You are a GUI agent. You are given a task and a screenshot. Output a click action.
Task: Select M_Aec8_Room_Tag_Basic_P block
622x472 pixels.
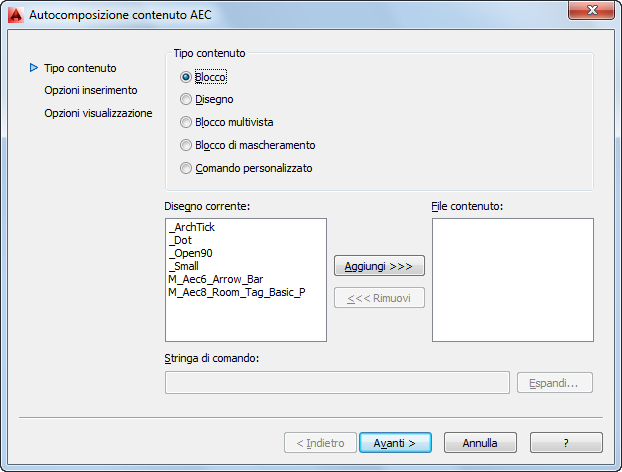236,292
